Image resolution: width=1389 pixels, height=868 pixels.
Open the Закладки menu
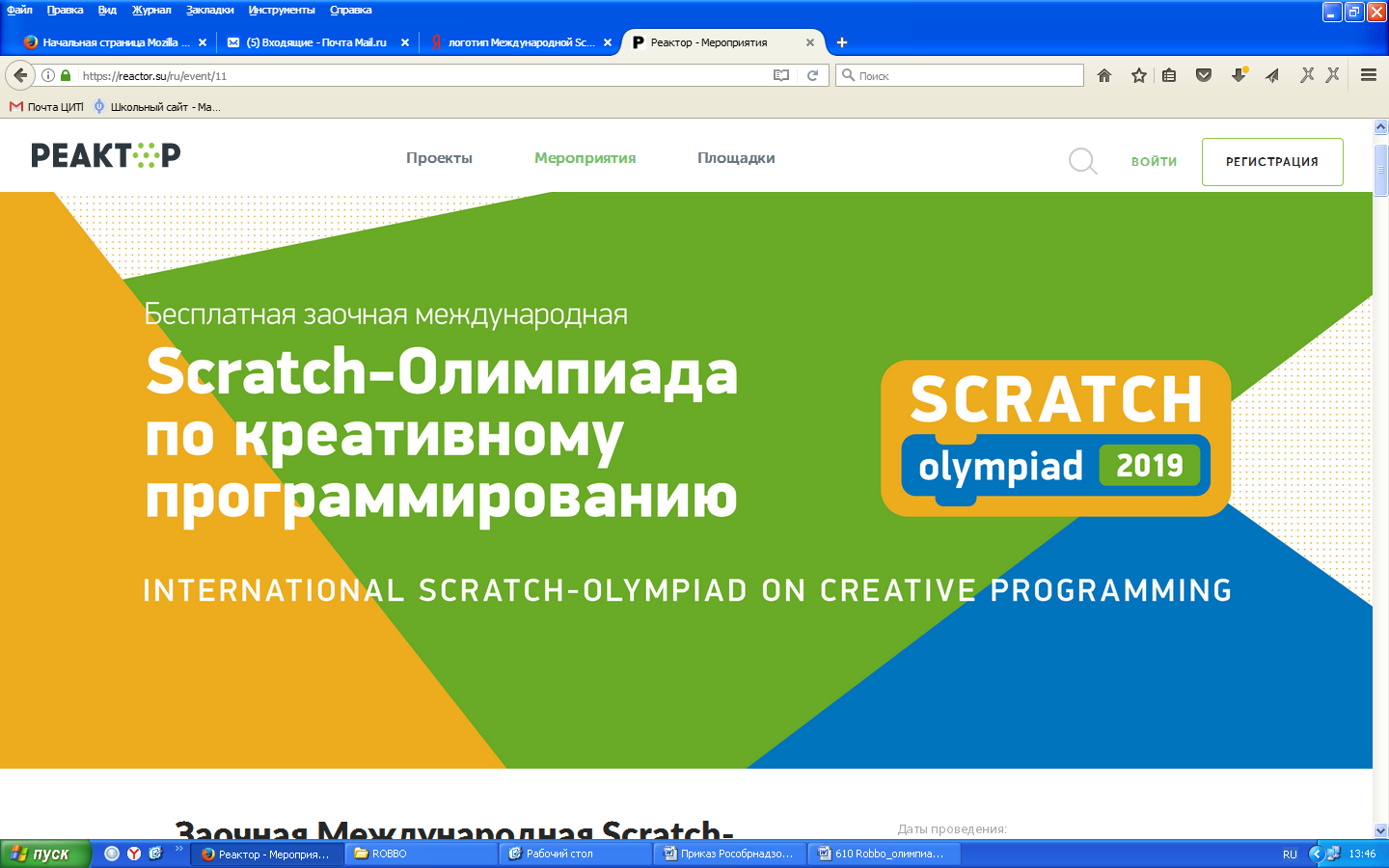tap(209, 10)
